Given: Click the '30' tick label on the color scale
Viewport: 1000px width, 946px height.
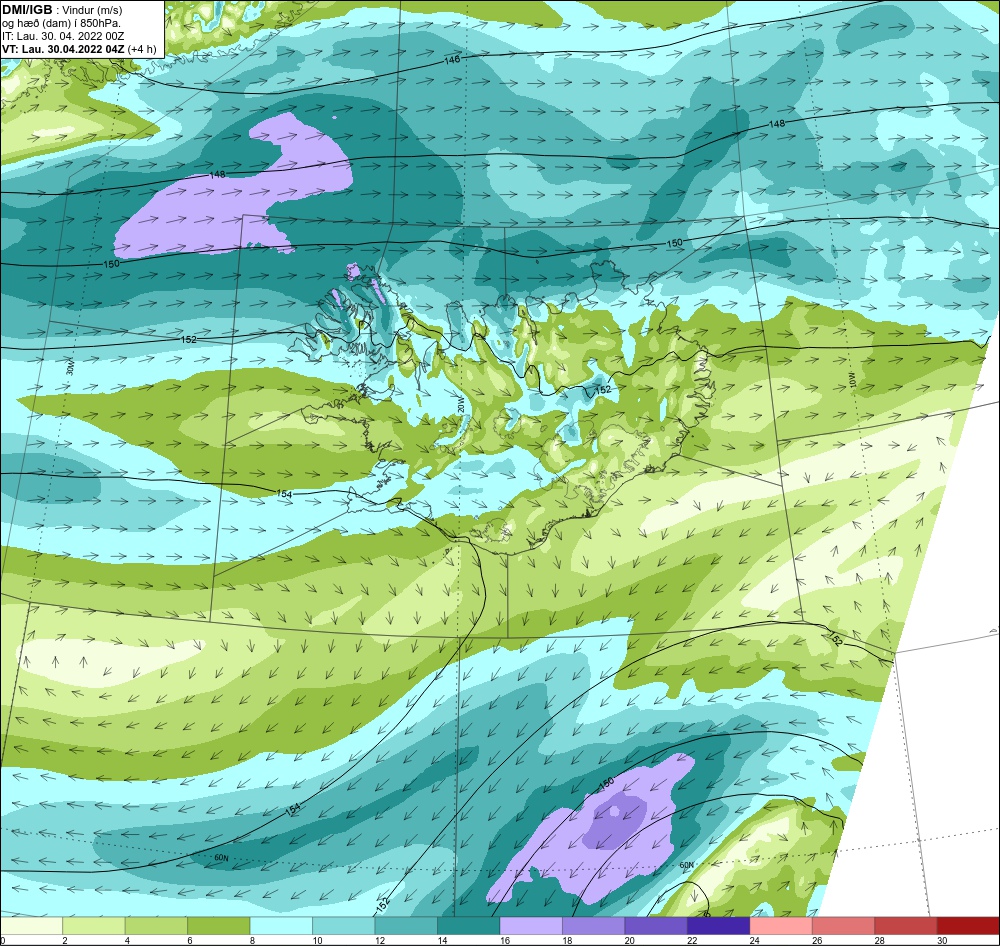Looking at the screenshot, I should coord(942,940).
